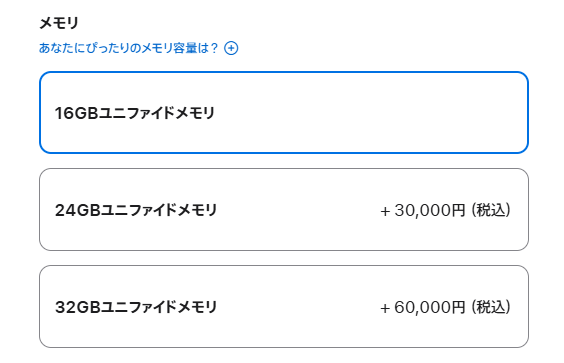Click the word メモリ容量 in the blue link
The height and width of the screenshot is (363, 564).
(168, 48)
